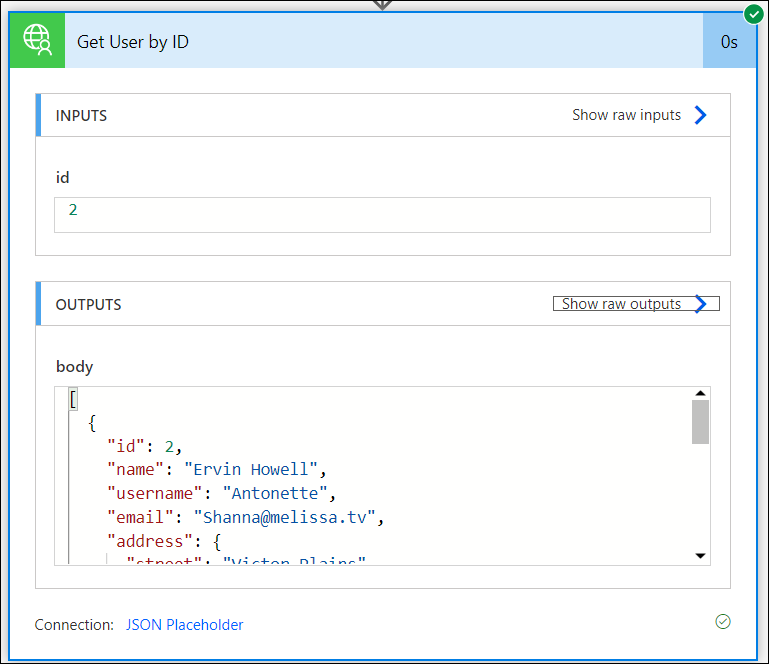Screen dimensions: 769x664
Task: Click the body label
Action: click(75, 367)
